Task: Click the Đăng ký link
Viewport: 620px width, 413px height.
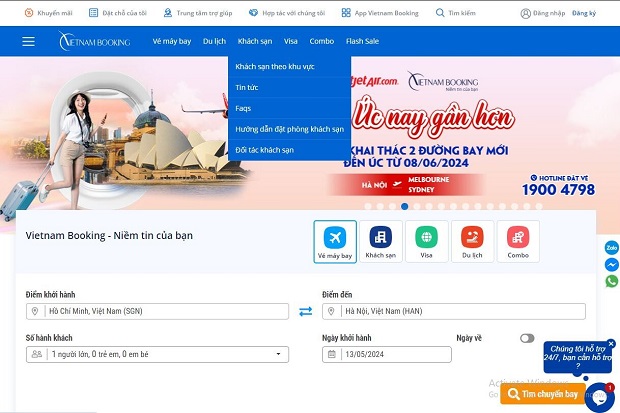Action: pos(584,13)
